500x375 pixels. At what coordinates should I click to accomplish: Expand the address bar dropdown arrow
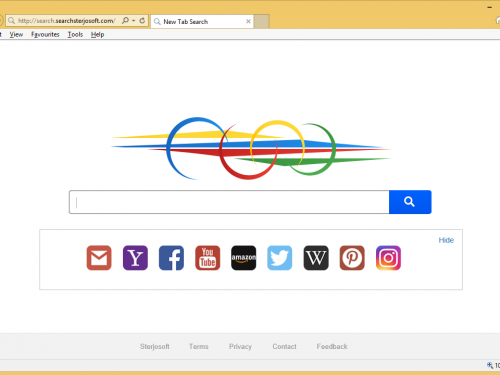click(134, 21)
